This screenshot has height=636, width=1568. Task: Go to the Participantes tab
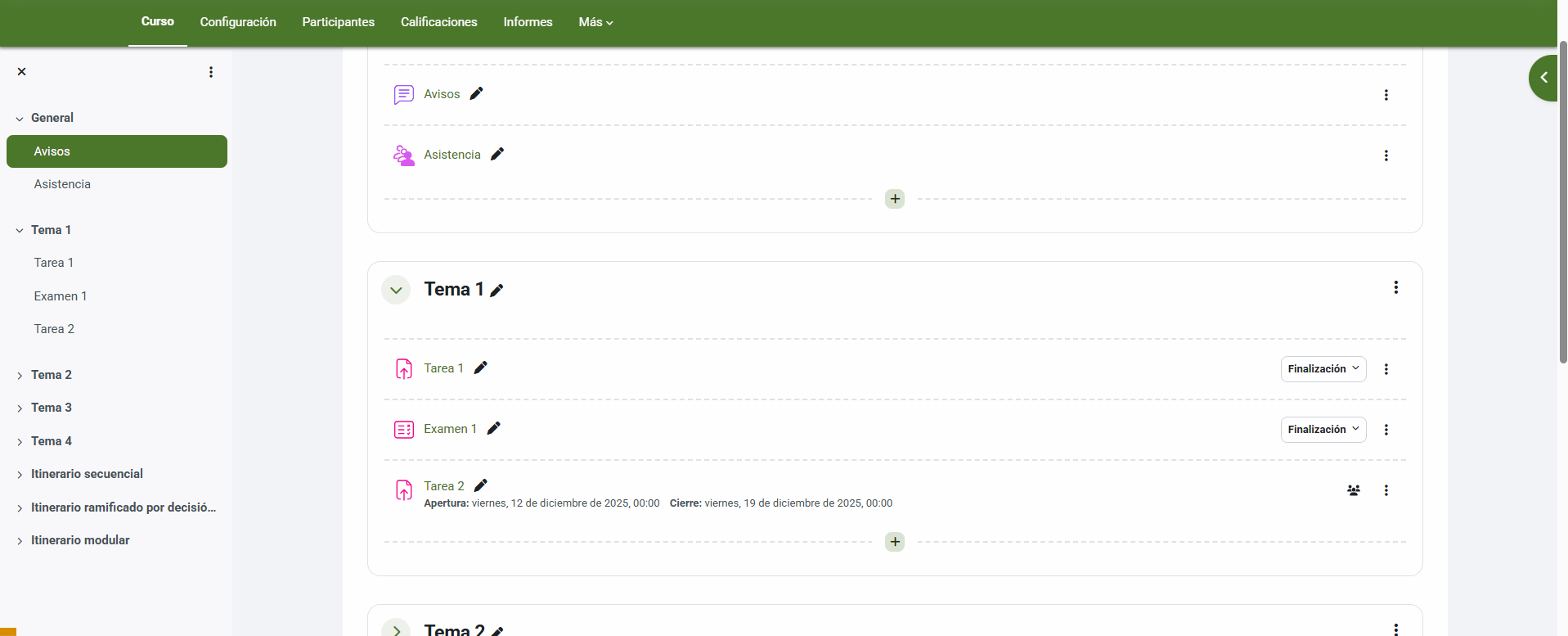point(338,22)
